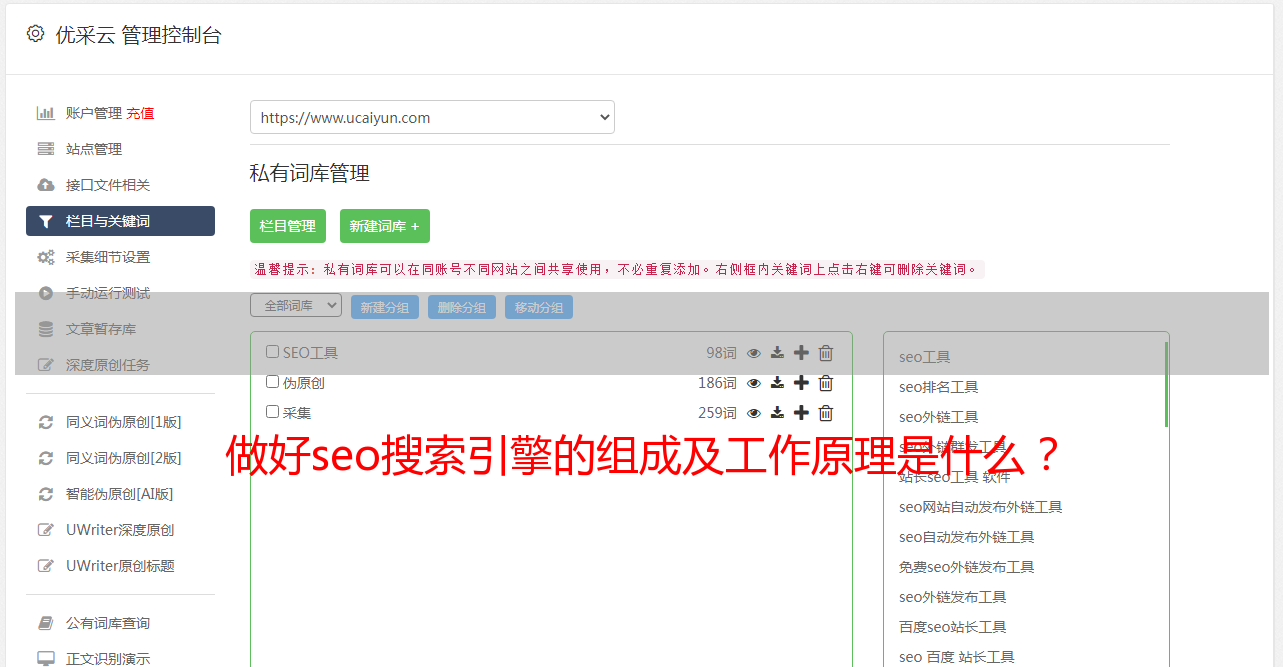The height and width of the screenshot is (667, 1283).
Task: Click the 移动分组 button
Action: 539,307
